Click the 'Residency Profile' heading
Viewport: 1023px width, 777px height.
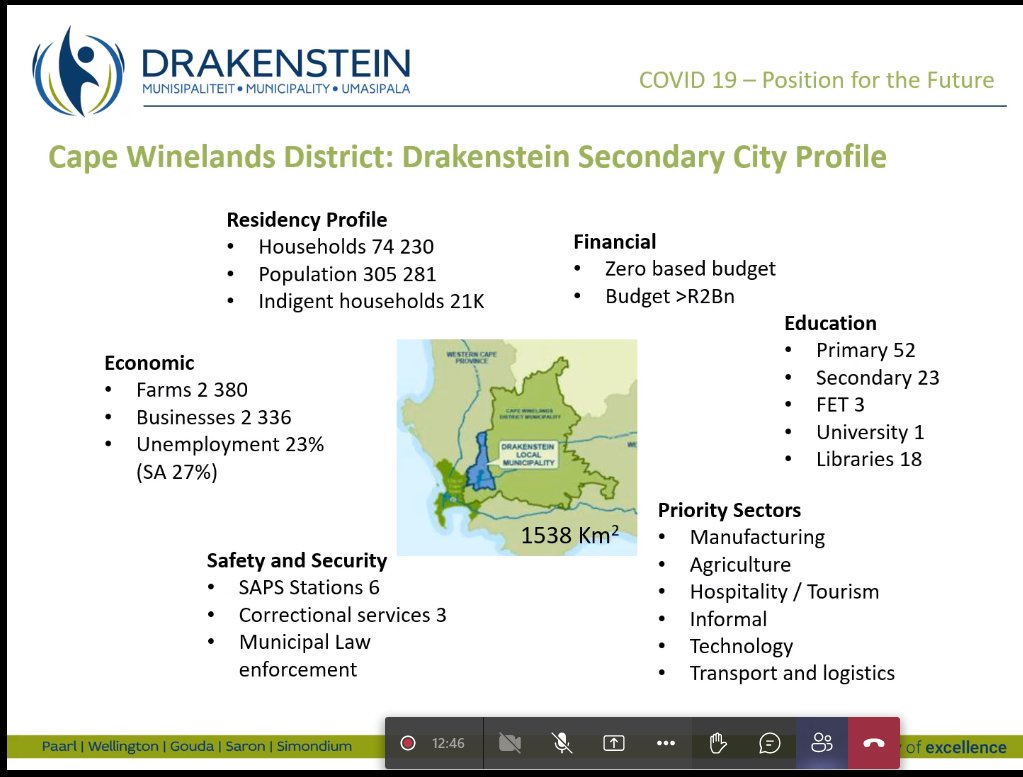tap(307, 220)
